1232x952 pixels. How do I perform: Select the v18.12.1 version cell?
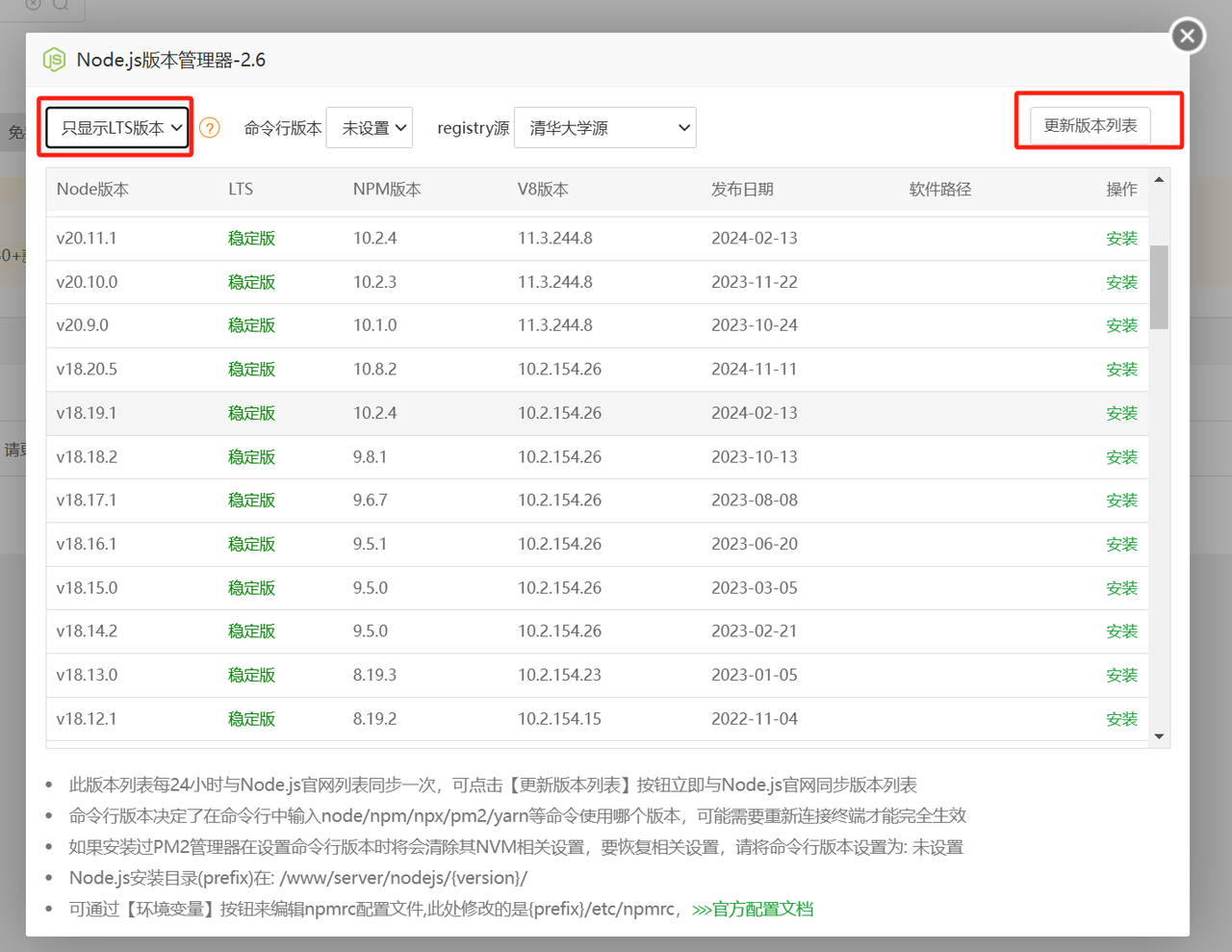click(x=87, y=719)
